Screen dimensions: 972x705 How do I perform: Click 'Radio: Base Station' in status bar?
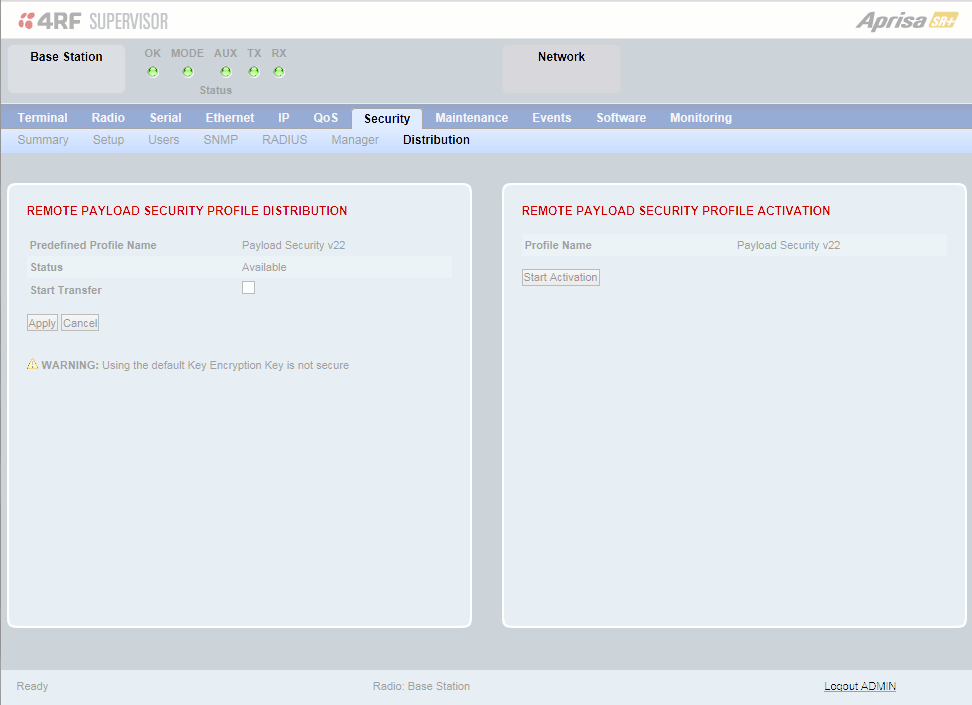[422, 686]
